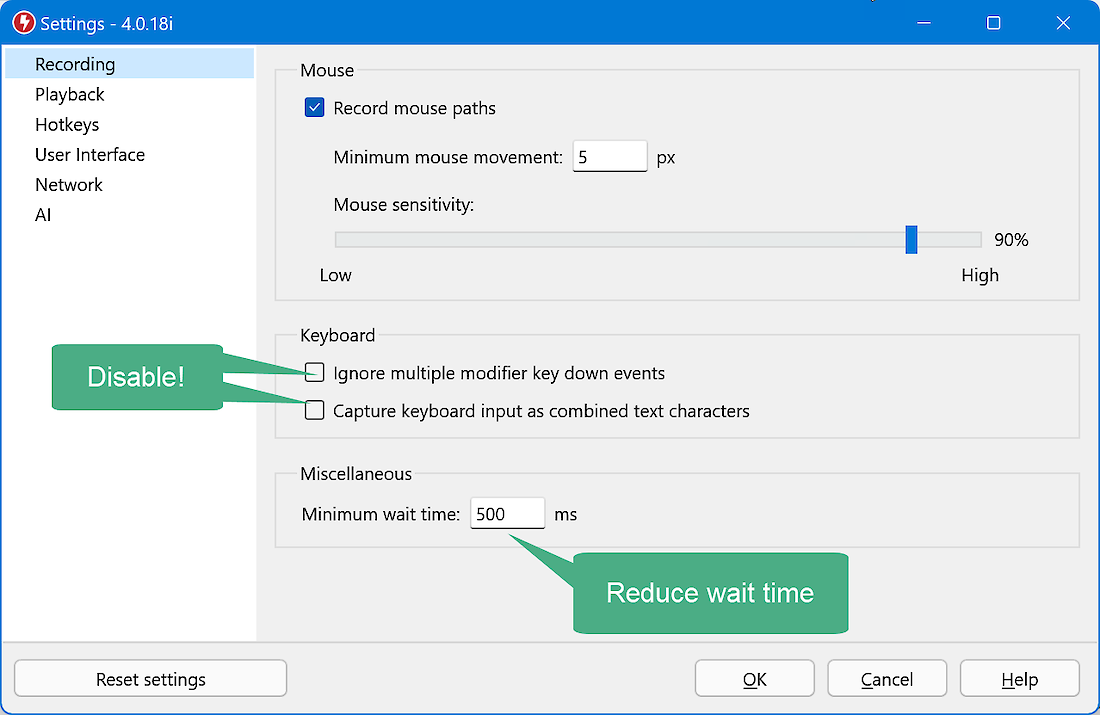Image resolution: width=1100 pixels, height=715 pixels.
Task: Select the AI settings category
Action: point(43,214)
